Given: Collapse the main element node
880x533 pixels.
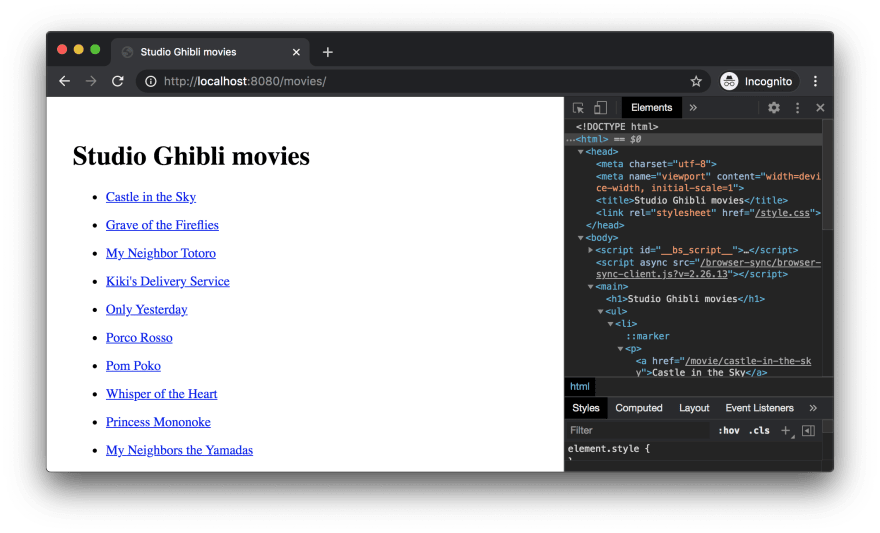Looking at the screenshot, I should tap(590, 287).
